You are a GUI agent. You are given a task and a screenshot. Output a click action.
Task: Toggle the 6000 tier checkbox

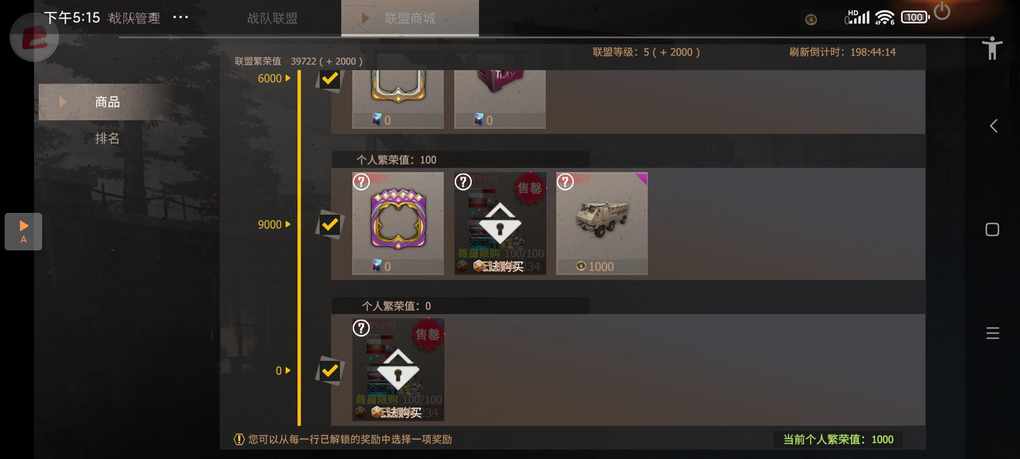[330, 79]
